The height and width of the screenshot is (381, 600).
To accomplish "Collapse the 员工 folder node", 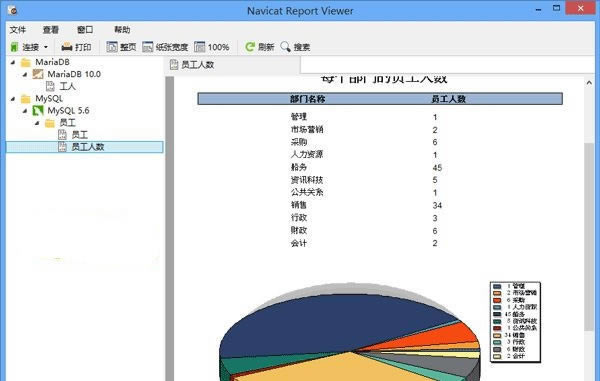I will point(37,123).
